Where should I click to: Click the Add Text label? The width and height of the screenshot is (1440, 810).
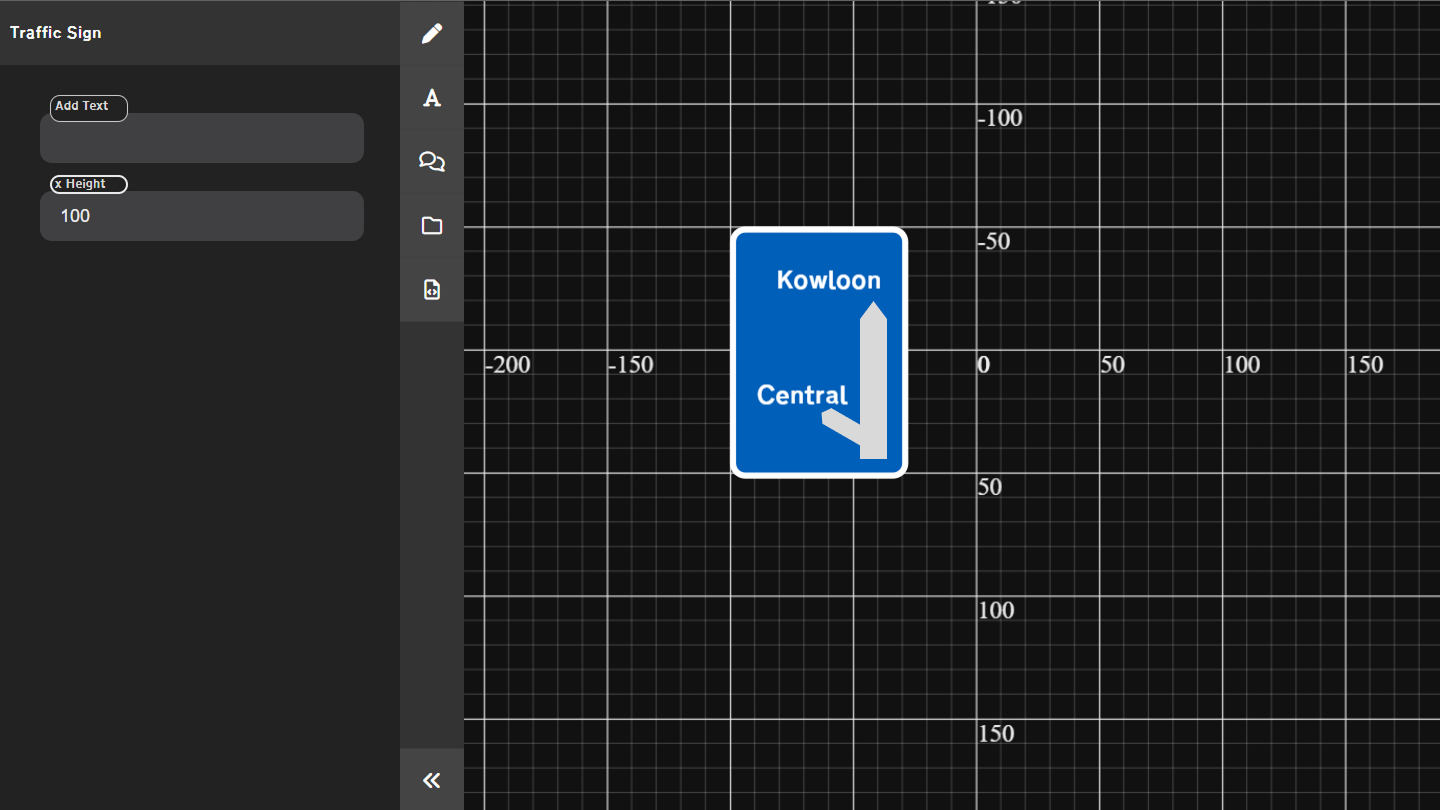(x=88, y=107)
